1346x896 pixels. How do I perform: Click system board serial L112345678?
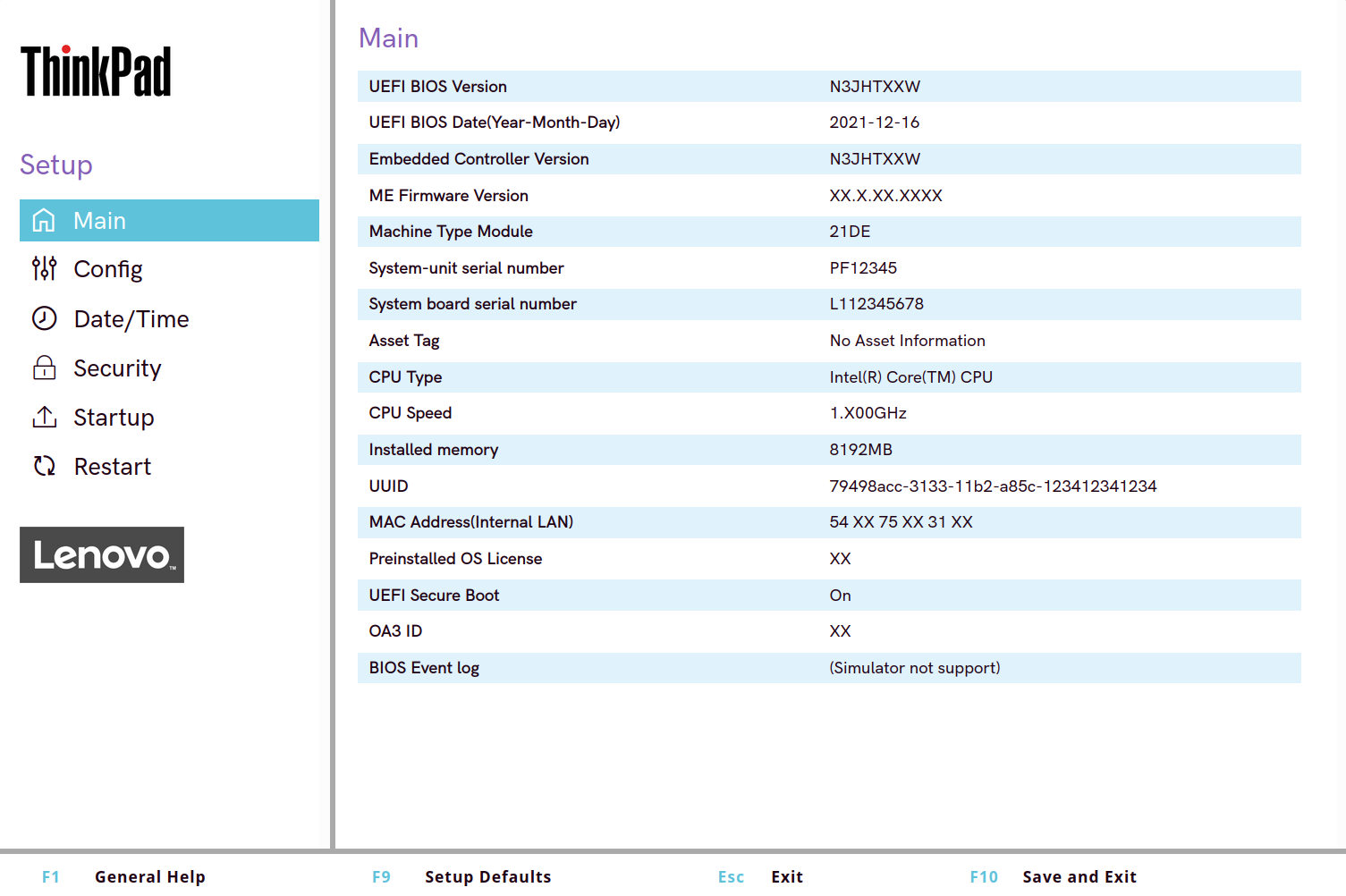tap(876, 304)
